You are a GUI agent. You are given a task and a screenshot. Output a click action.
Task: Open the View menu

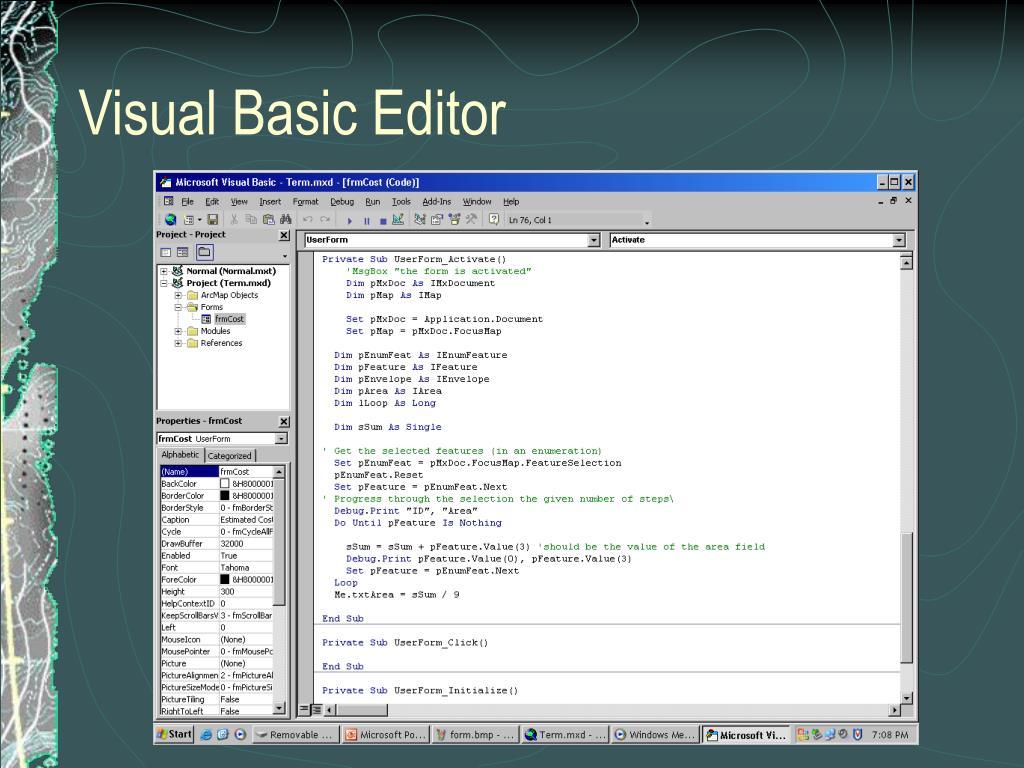(239, 202)
